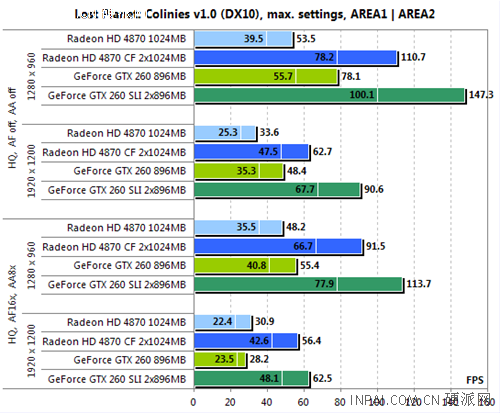Click the 47.5 value inside the blue bar
The image size is (500, 413).
(268, 152)
